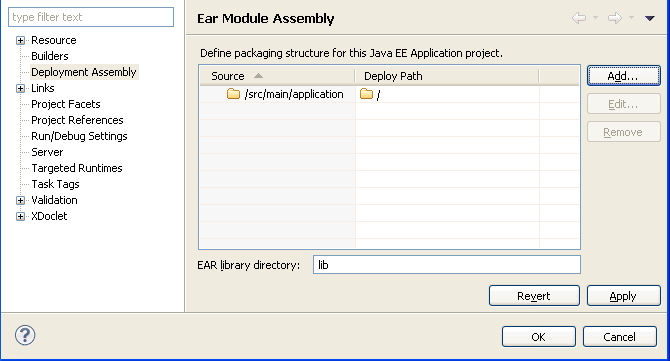The width and height of the screenshot is (670, 361).
Task: Click the "/" deploy path cell
Action: click(447, 94)
